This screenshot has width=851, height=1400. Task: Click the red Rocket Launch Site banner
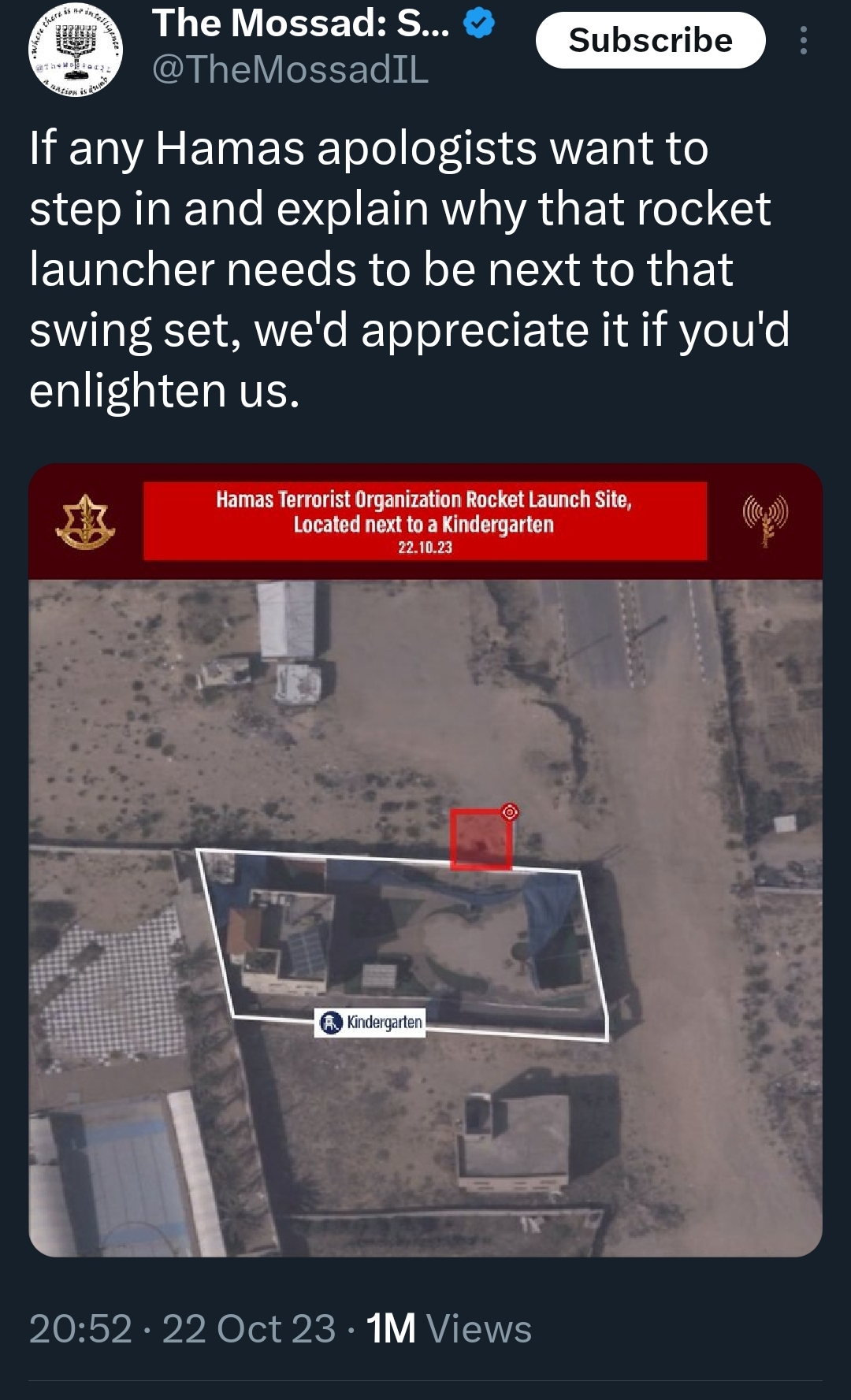pos(425,521)
